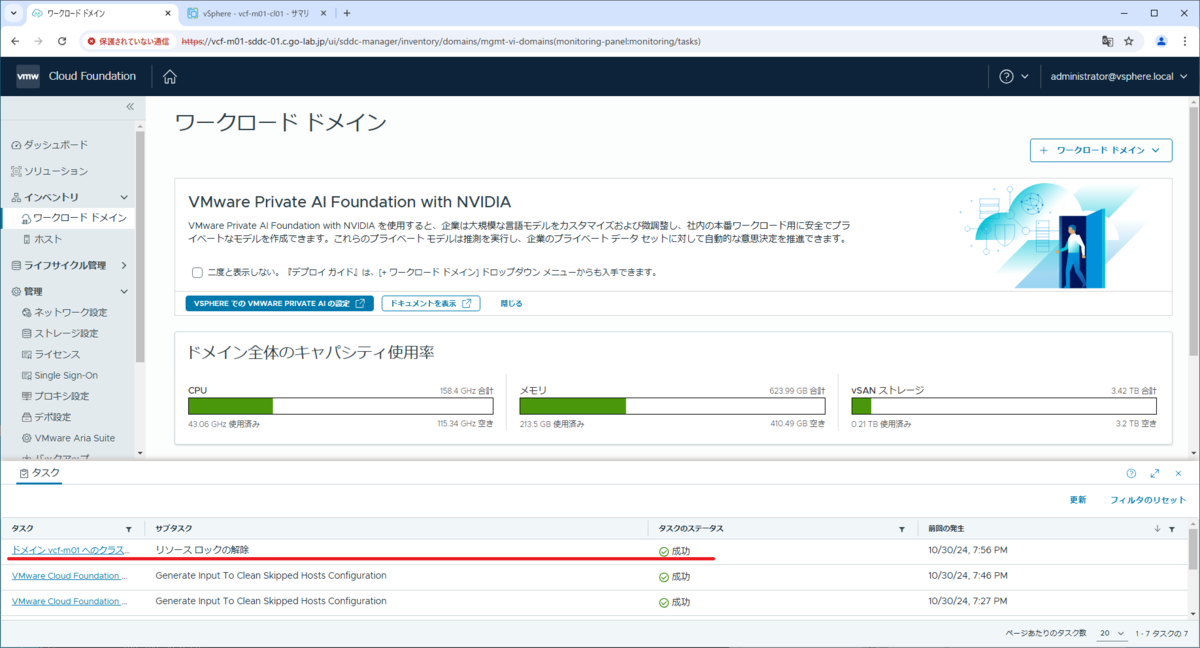
Task: Open the Cloud Foundation home icon
Action: (x=170, y=77)
